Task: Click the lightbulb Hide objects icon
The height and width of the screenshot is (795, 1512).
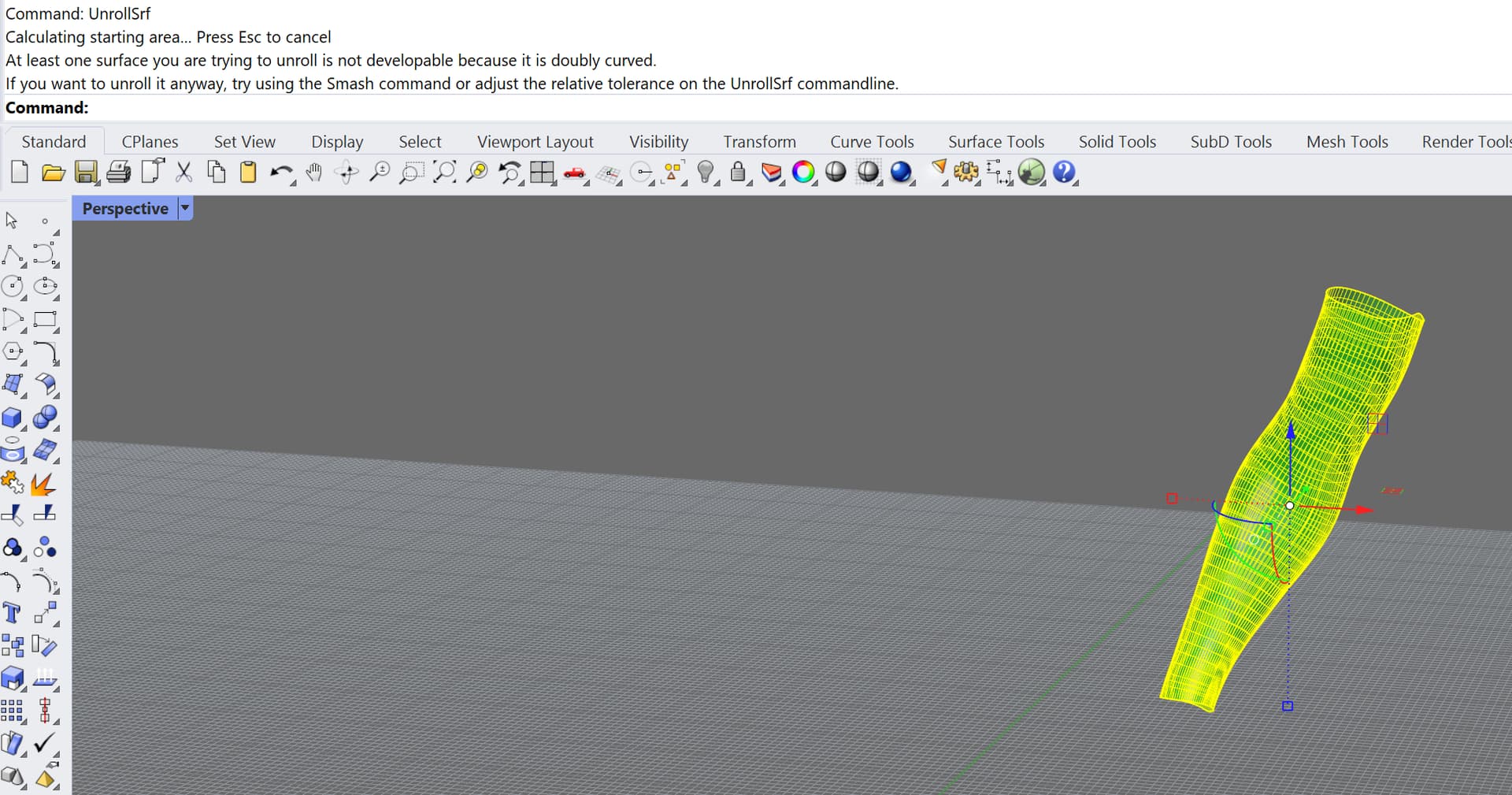Action: click(706, 172)
